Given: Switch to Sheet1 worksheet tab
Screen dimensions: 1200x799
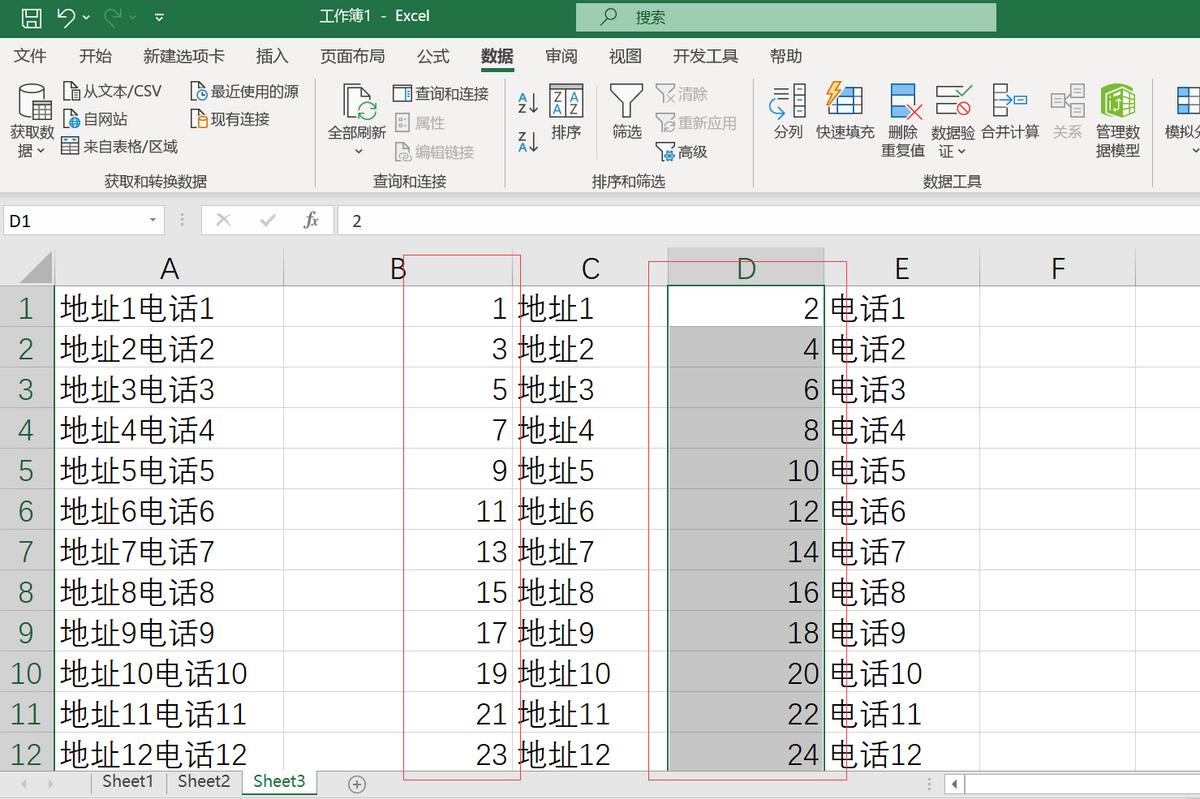Looking at the screenshot, I should 127,781.
